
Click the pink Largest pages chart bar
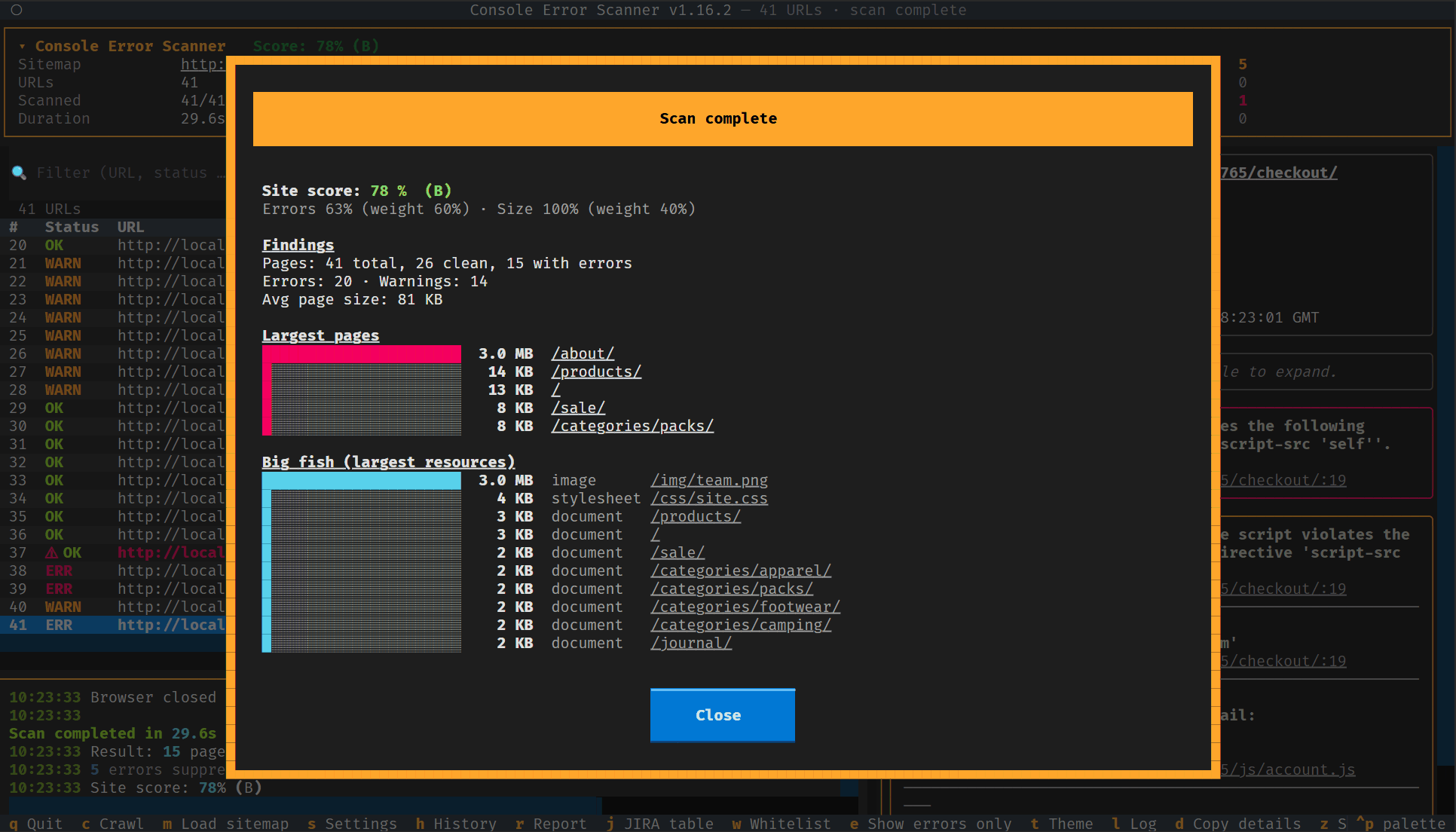(362, 354)
